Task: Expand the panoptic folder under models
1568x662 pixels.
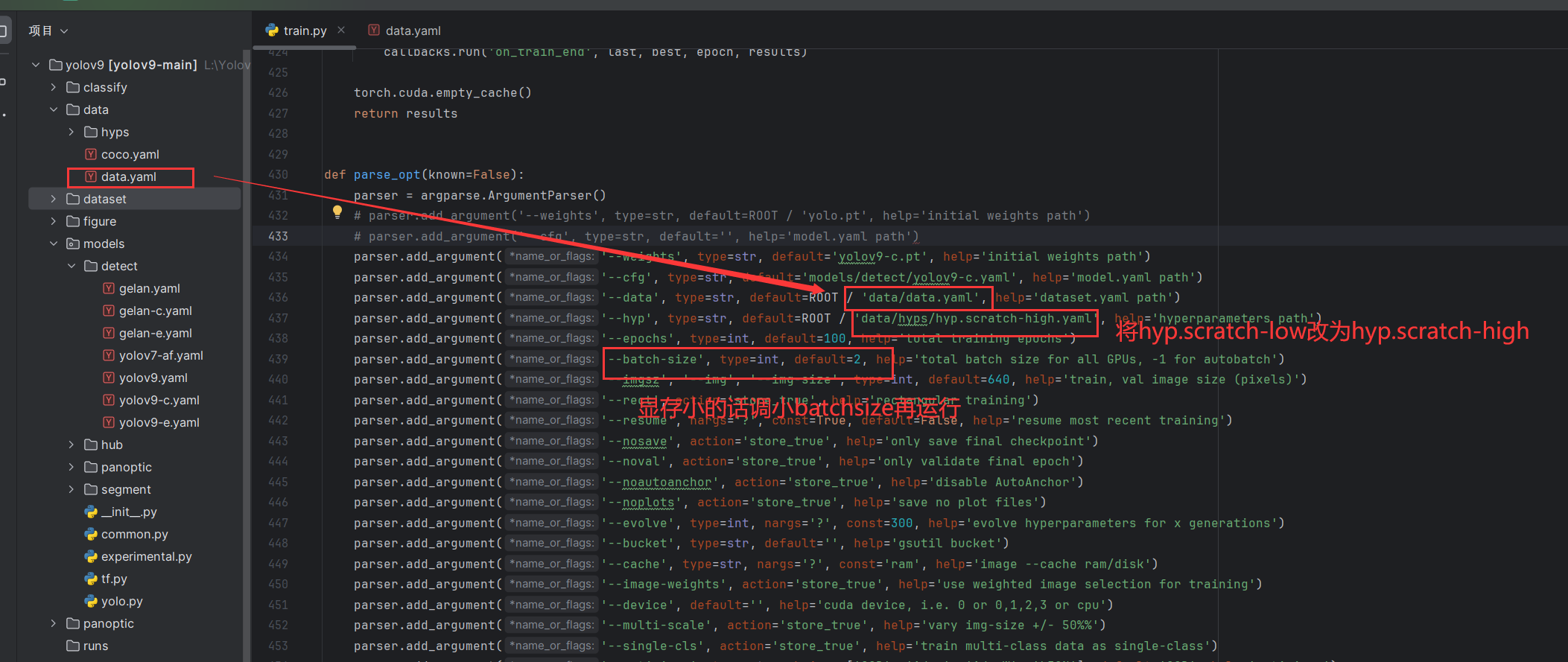Action: (72, 467)
